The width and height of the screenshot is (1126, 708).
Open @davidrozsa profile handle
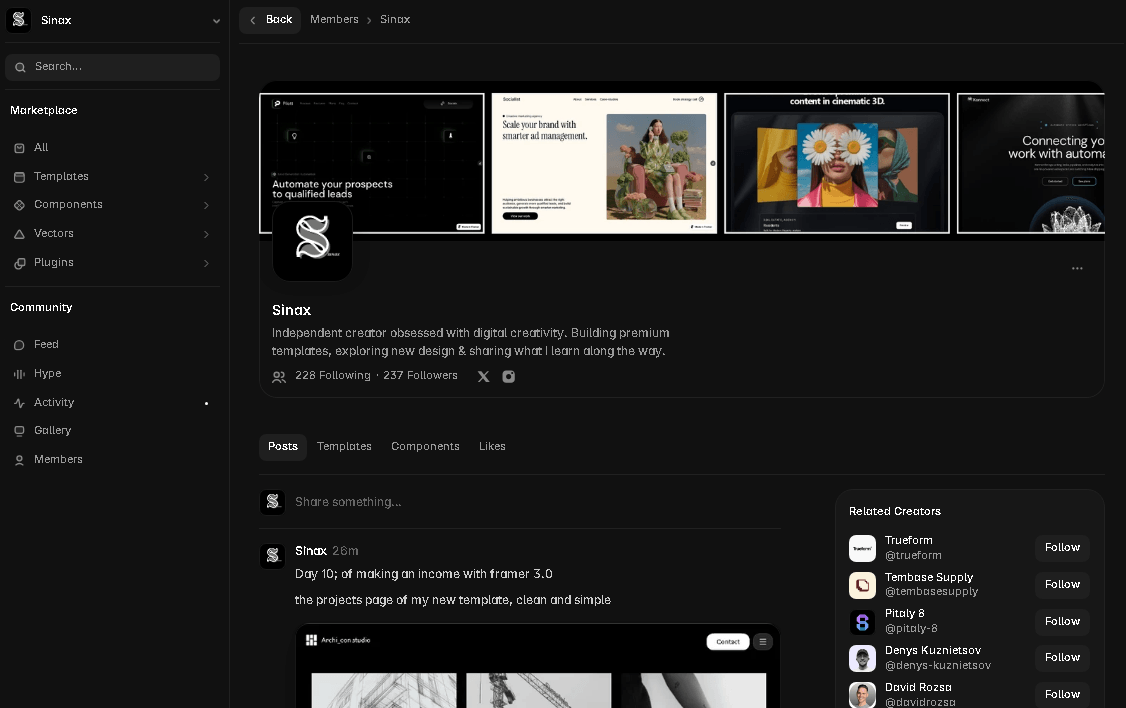(x=920, y=702)
